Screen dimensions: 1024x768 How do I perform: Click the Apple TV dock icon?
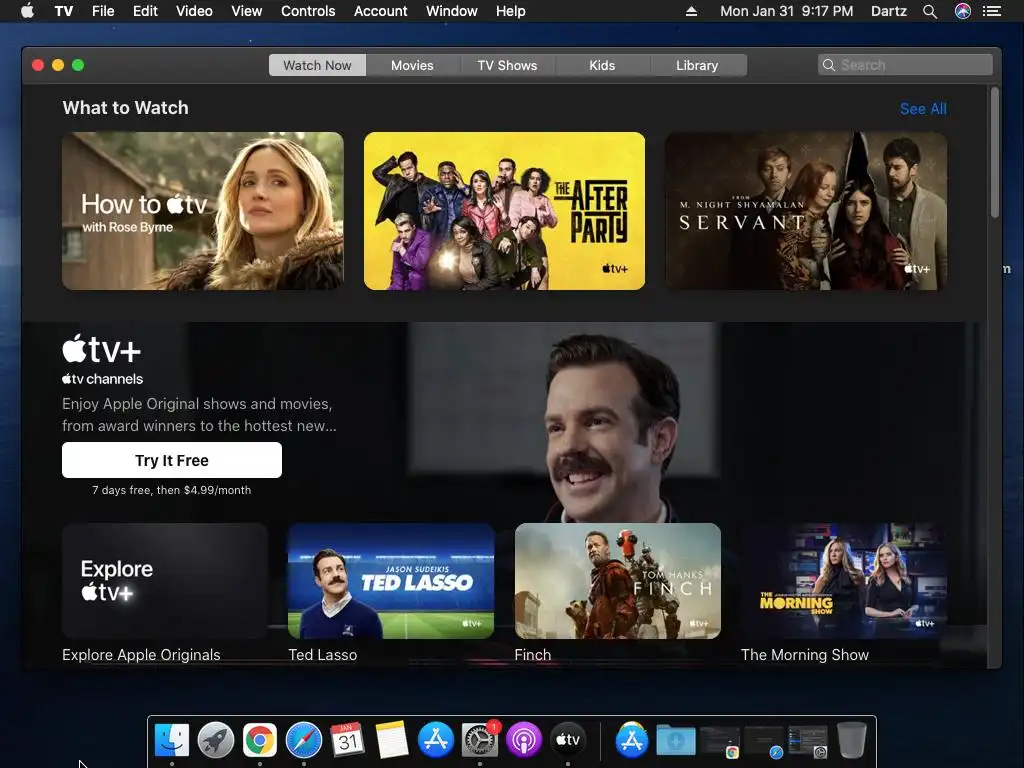[568, 740]
